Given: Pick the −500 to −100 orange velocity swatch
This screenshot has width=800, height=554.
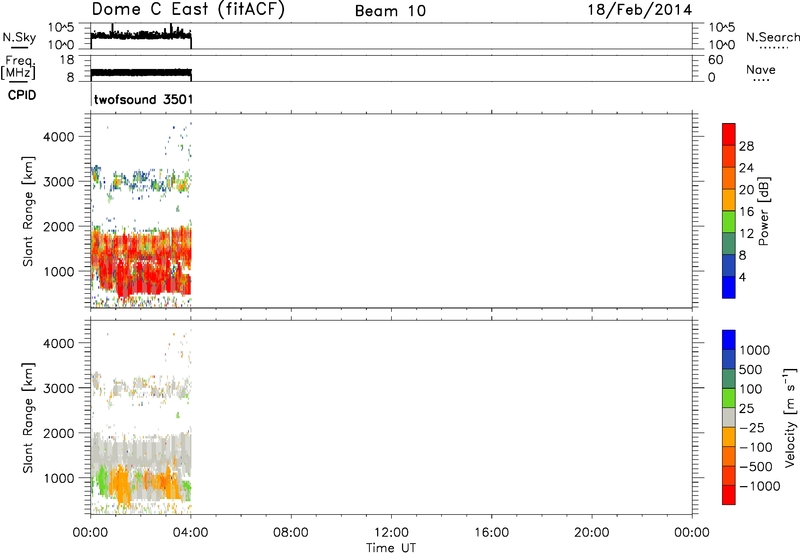Looking at the screenshot, I should tap(729, 456).
